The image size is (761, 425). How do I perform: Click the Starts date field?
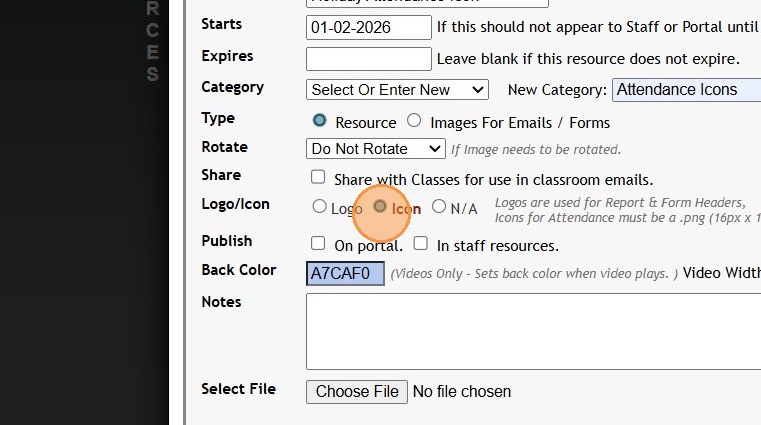[368, 27]
